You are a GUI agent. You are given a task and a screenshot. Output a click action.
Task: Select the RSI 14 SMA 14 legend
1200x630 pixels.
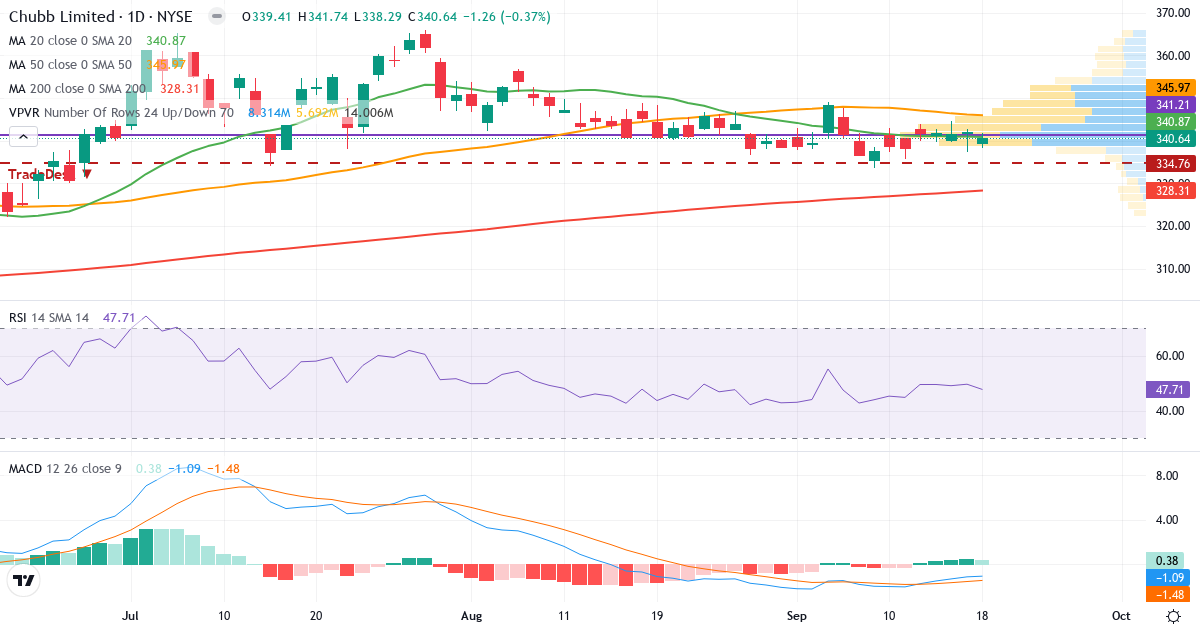[49, 317]
